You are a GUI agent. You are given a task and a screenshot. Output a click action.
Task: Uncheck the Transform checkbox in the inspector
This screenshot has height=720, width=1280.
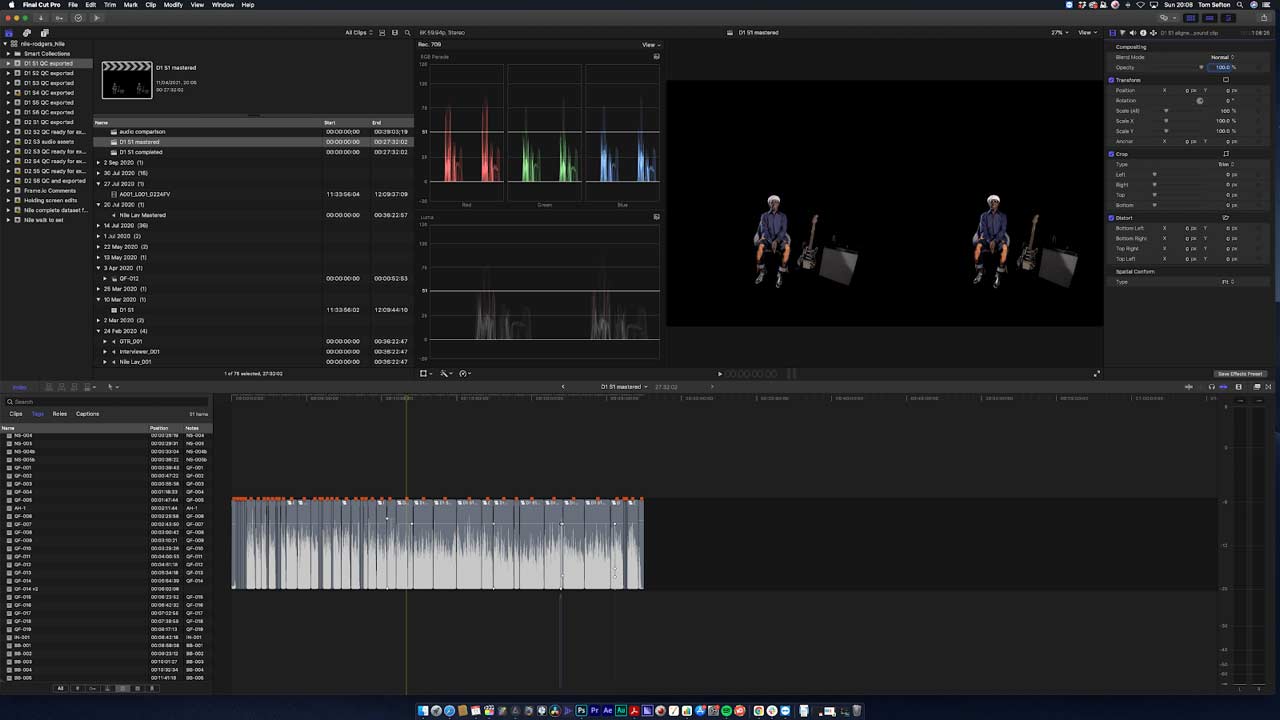click(1111, 80)
